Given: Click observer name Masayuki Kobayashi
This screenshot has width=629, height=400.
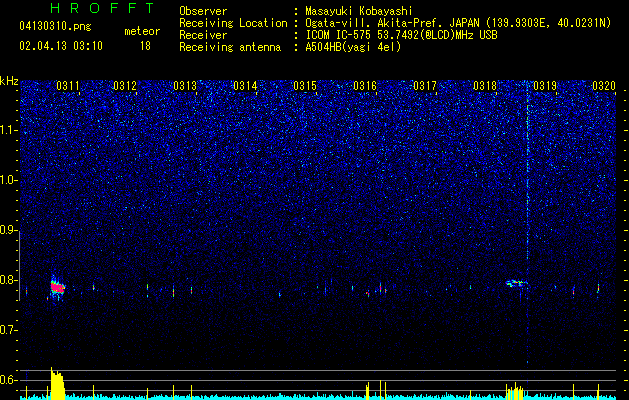Looking at the screenshot, I should [359, 11].
